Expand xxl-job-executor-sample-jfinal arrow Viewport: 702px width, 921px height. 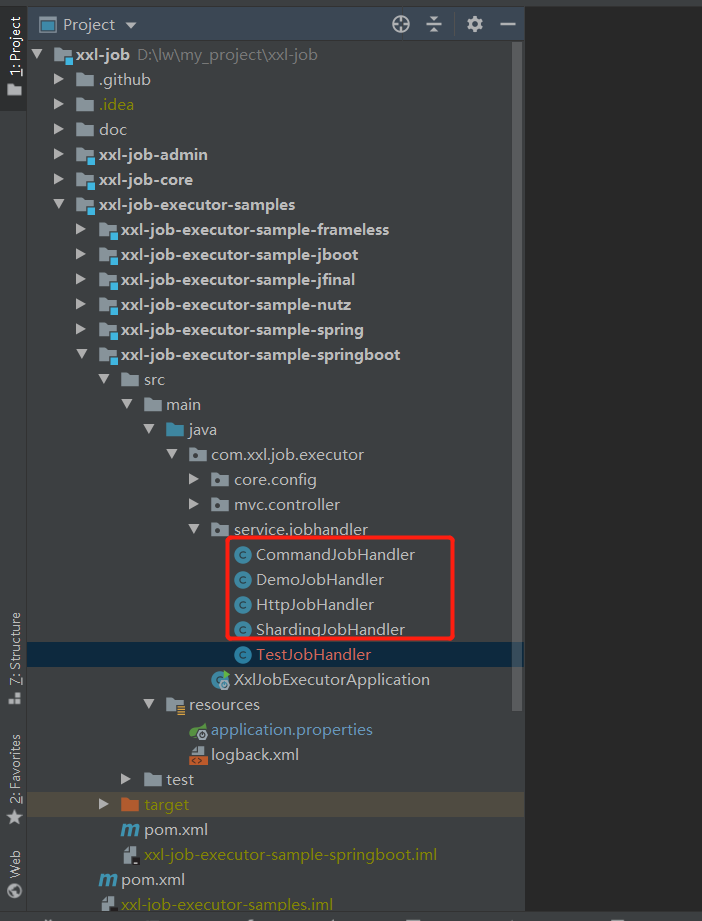[81, 279]
